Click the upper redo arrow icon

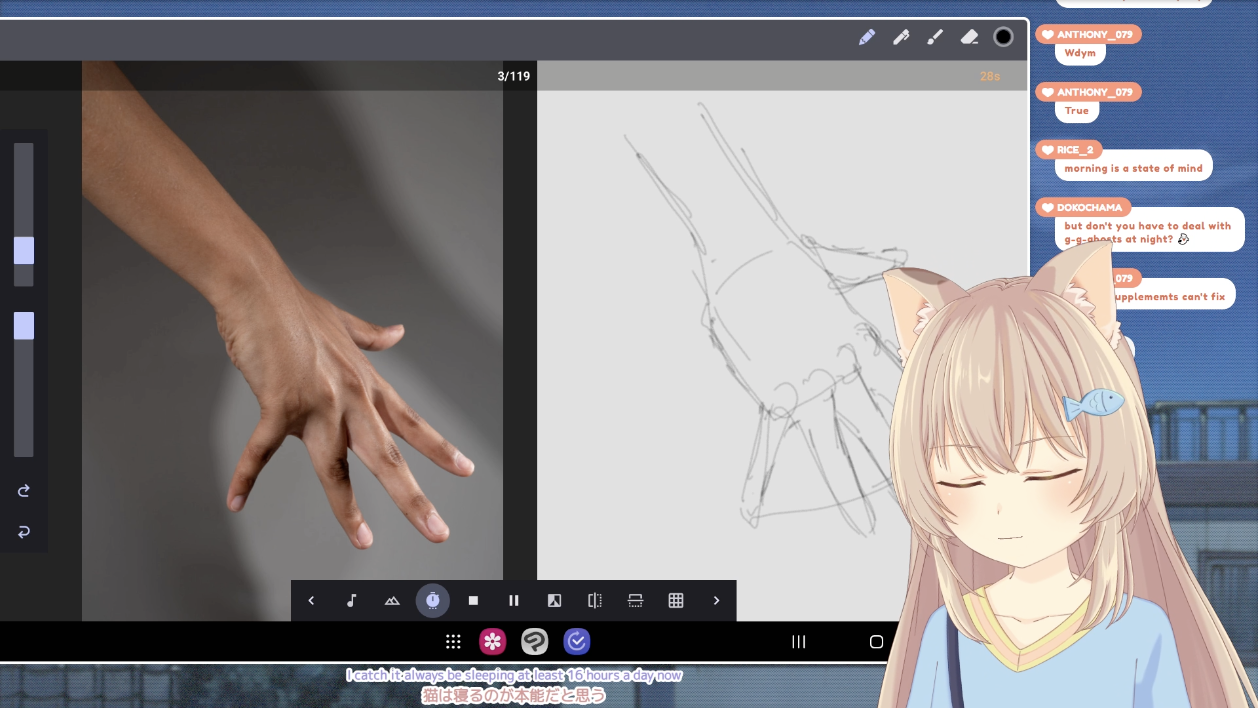24,491
